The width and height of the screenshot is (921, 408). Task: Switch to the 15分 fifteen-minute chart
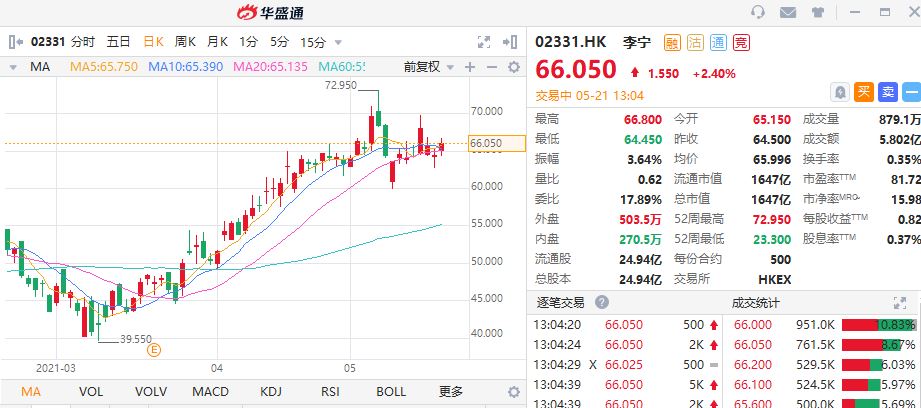point(313,42)
